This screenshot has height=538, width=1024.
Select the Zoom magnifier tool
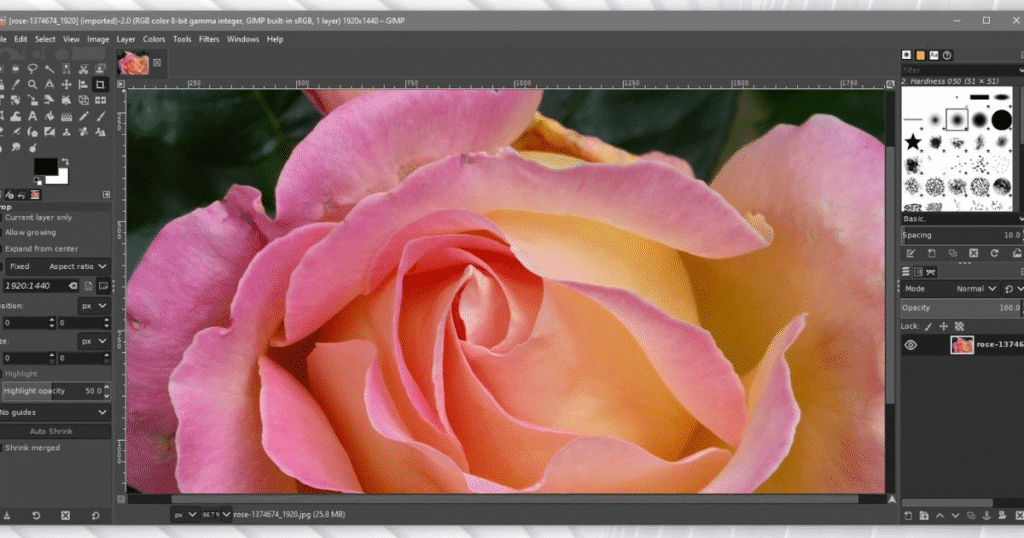[32, 85]
